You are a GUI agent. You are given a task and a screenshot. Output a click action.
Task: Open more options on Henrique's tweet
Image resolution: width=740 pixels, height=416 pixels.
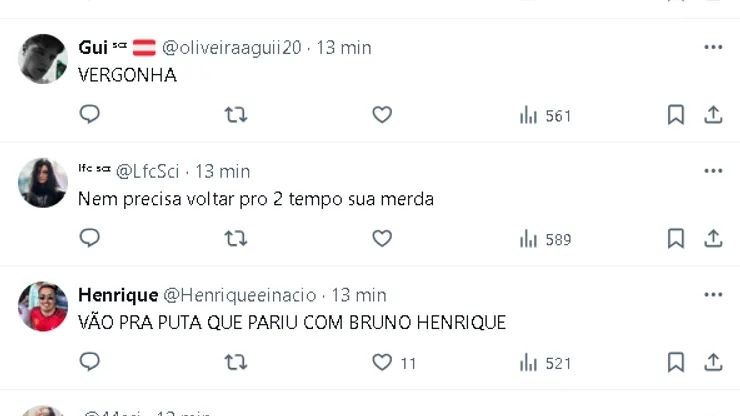[713, 295]
